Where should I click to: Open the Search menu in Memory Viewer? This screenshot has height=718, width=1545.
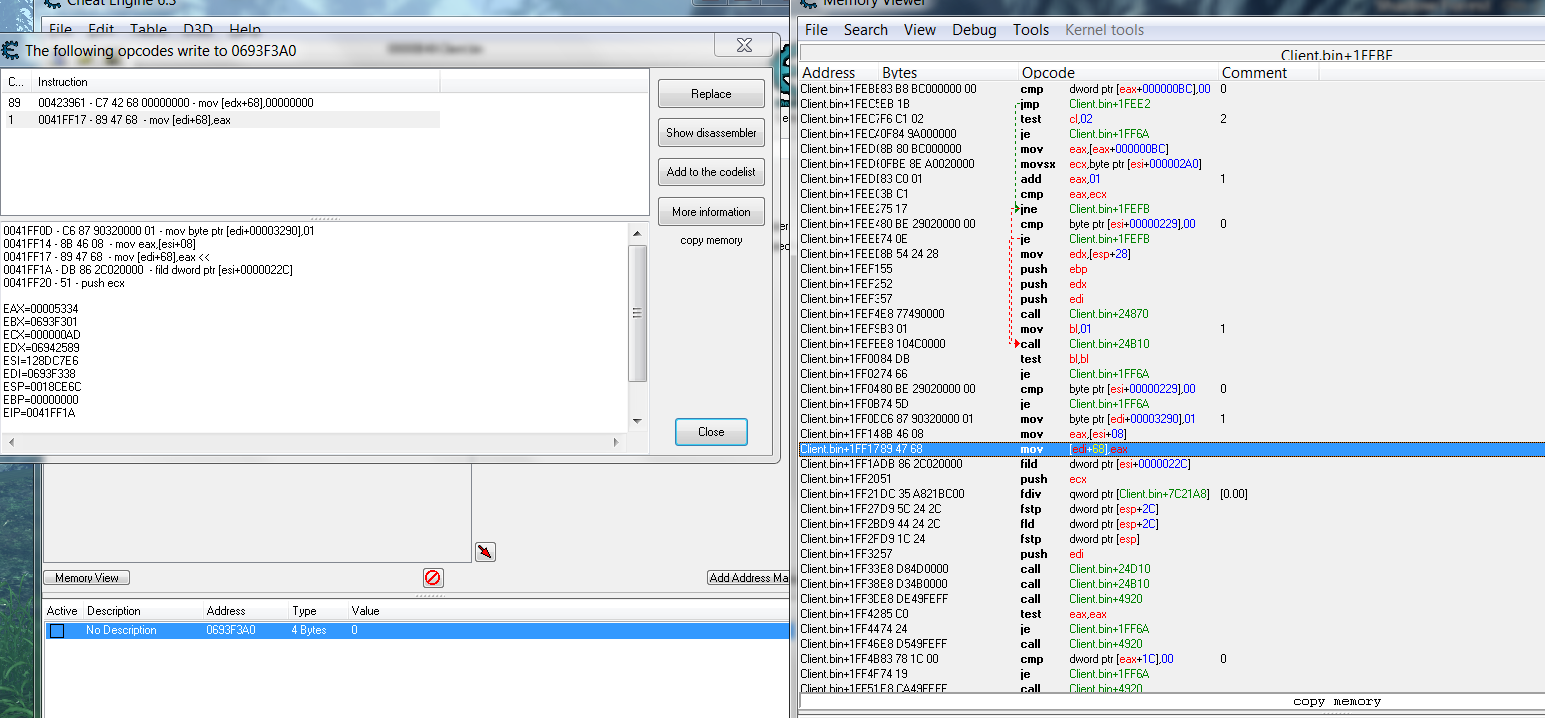tap(865, 30)
